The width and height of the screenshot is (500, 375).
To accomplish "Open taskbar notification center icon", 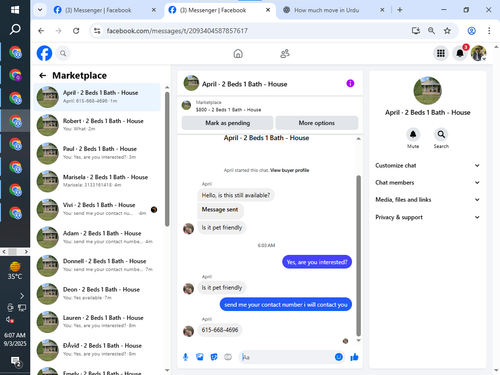I will tap(15, 362).
